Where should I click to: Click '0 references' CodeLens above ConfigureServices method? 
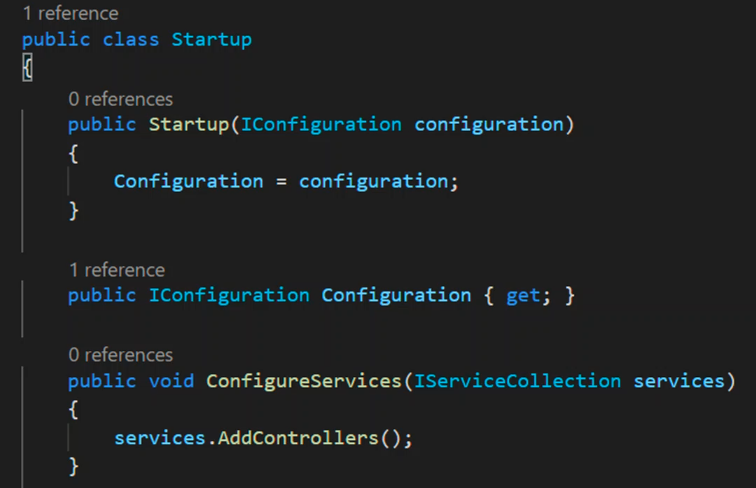(121, 355)
